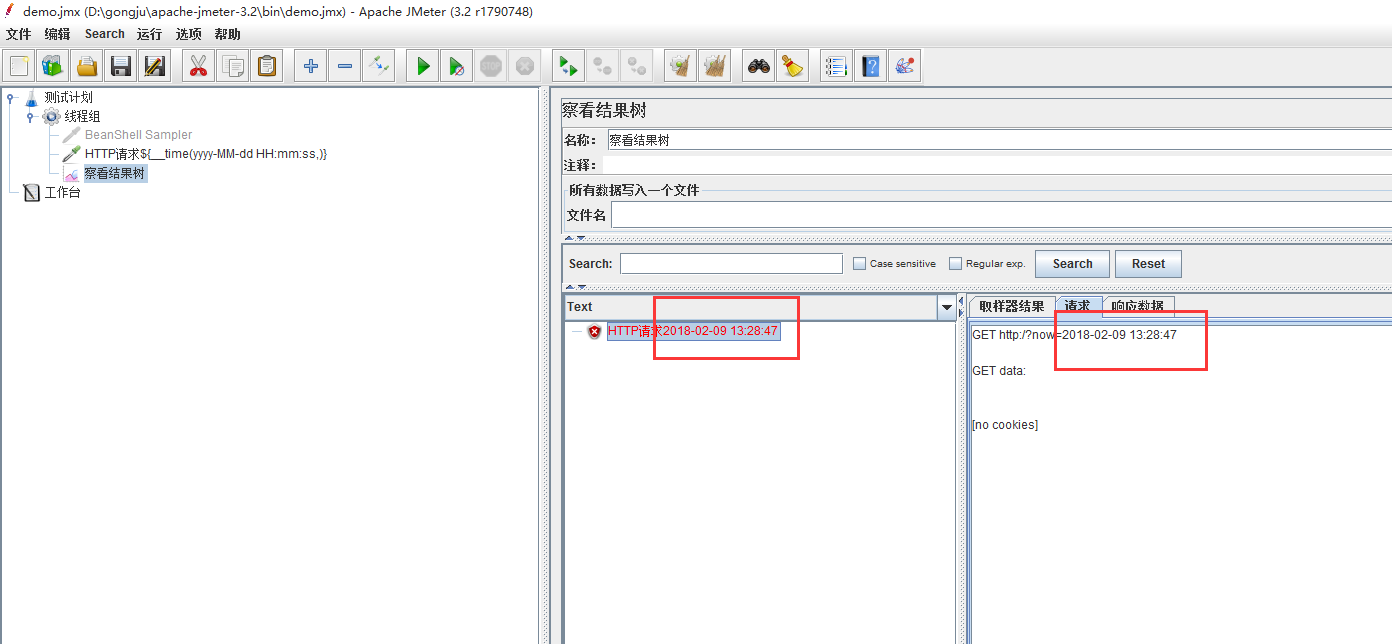Enable the Case sensitive checkbox
This screenshot has height=644, width=1392.
(859, 264)
